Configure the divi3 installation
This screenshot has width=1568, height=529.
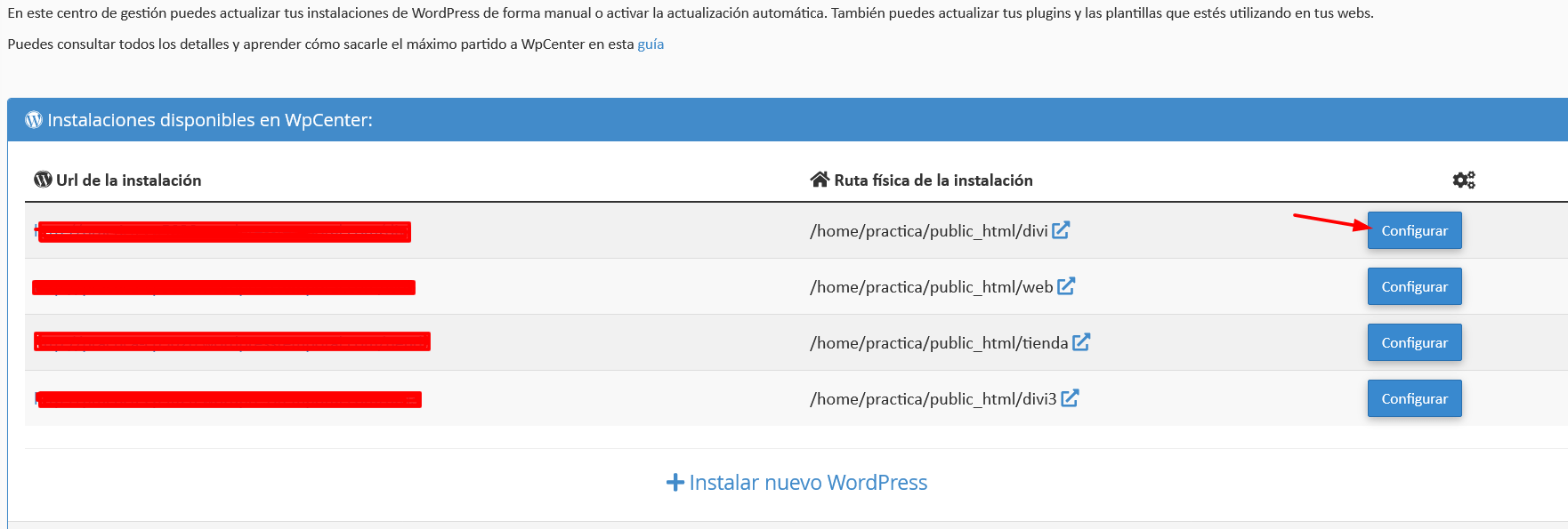pyautogui.click(x=1414, y=398)
